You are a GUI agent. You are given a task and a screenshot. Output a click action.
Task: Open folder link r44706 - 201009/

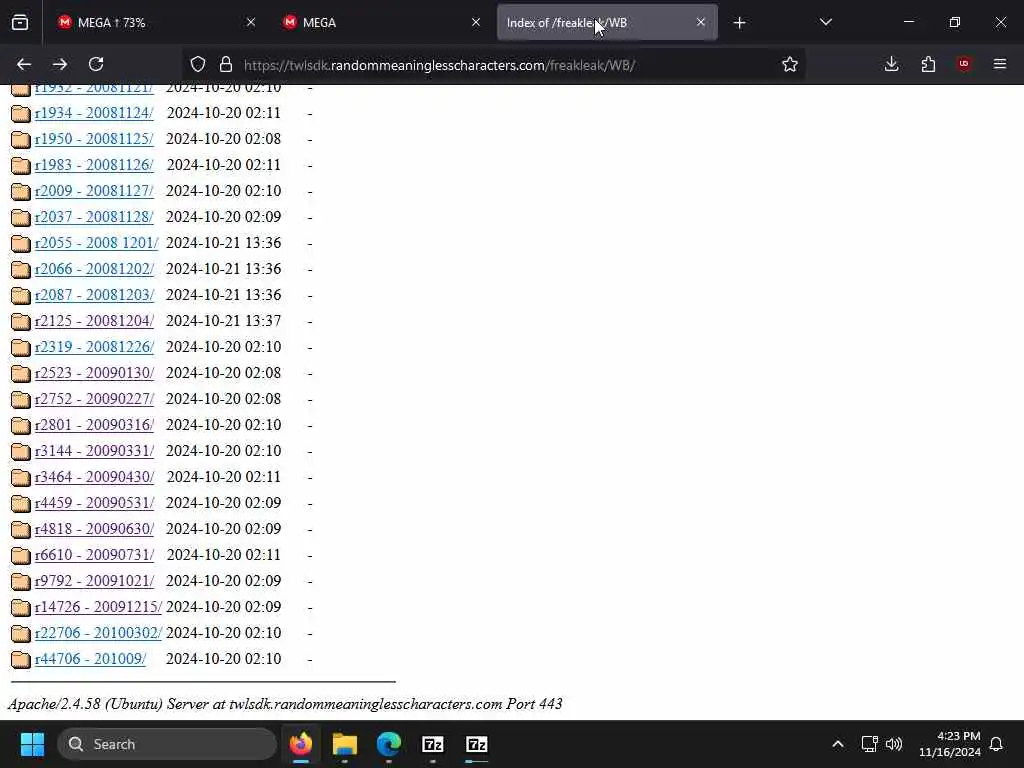pos(90,659)
